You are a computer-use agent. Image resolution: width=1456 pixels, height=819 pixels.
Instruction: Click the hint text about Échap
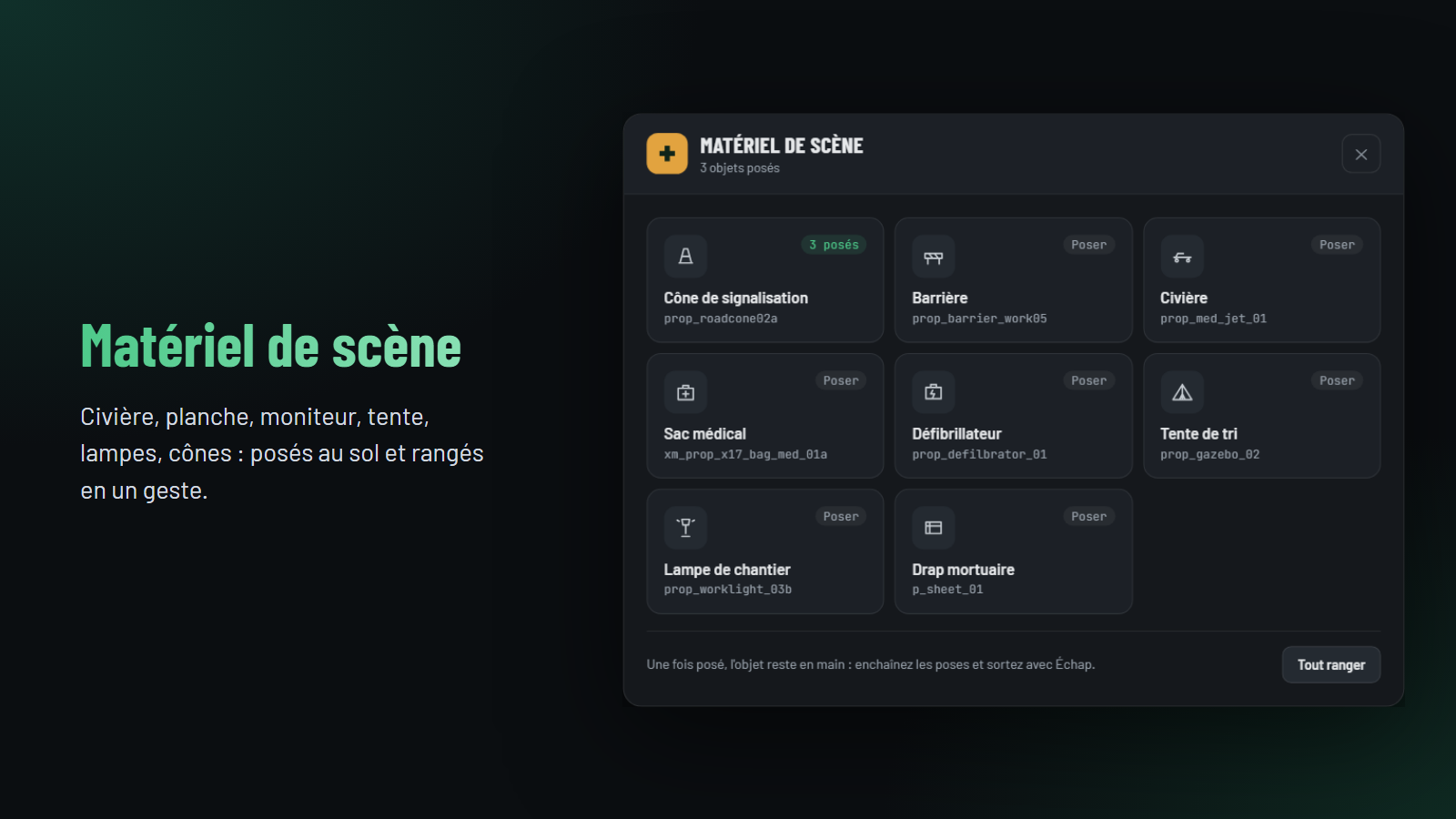click(871, 664)
